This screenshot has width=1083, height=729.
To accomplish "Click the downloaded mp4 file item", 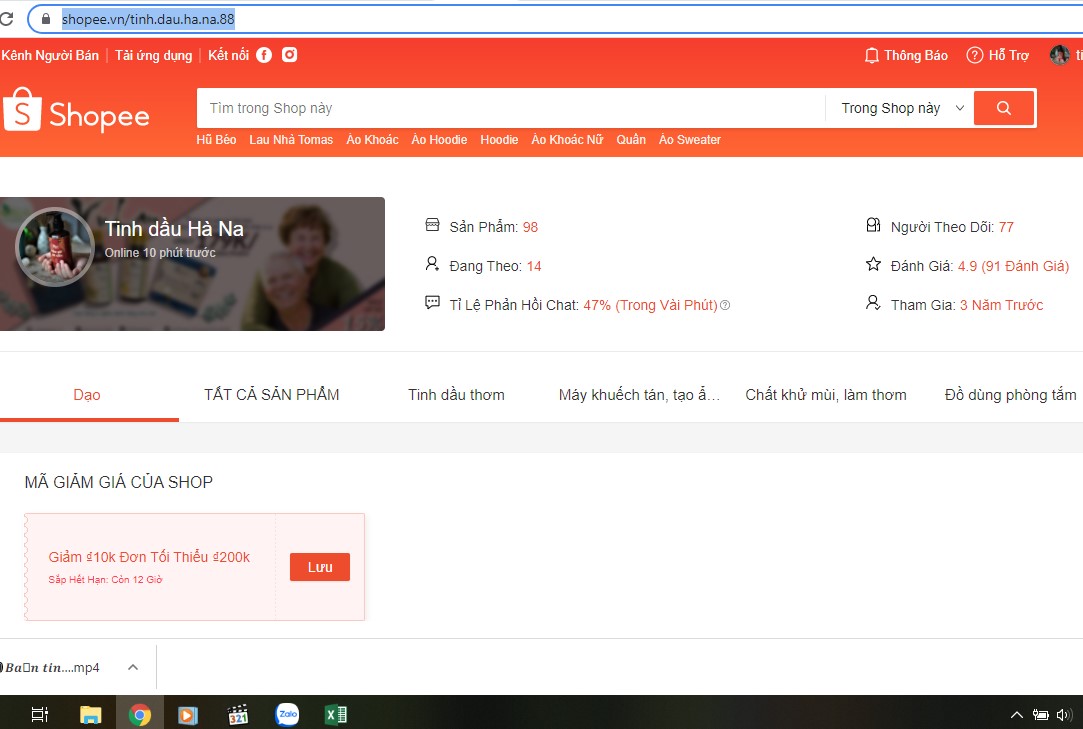I will pyautogui.click(x=52, y=668).
